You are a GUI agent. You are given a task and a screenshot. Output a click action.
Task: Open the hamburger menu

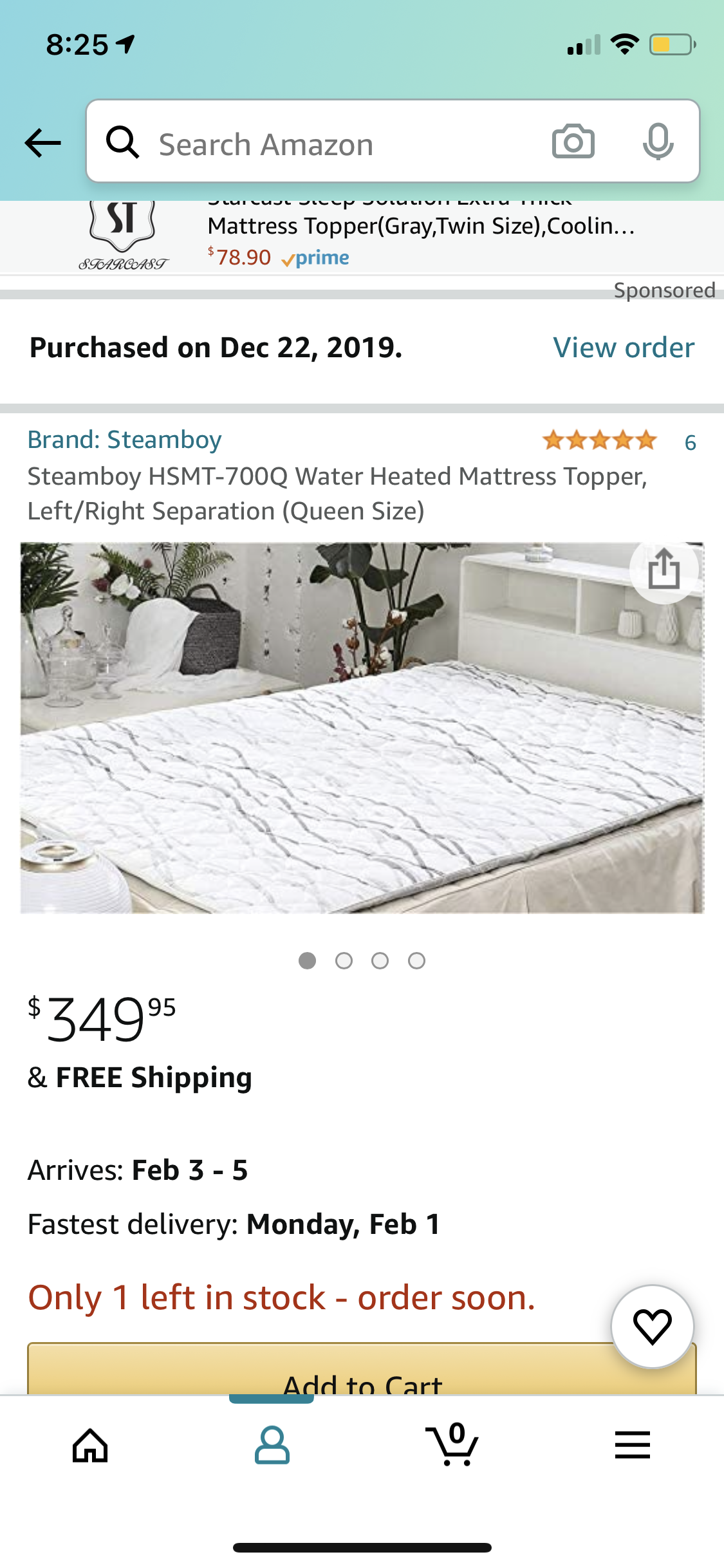point(633,1445)
